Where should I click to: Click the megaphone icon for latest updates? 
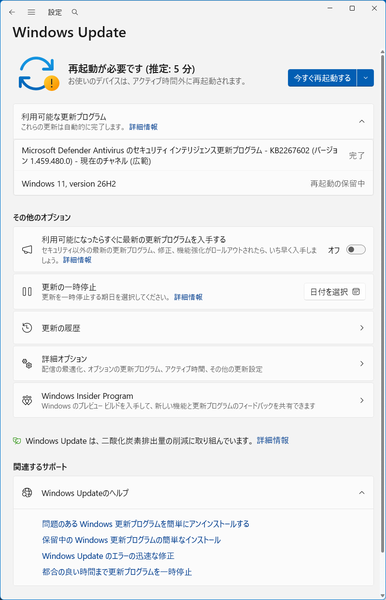(x=27, y=249)
